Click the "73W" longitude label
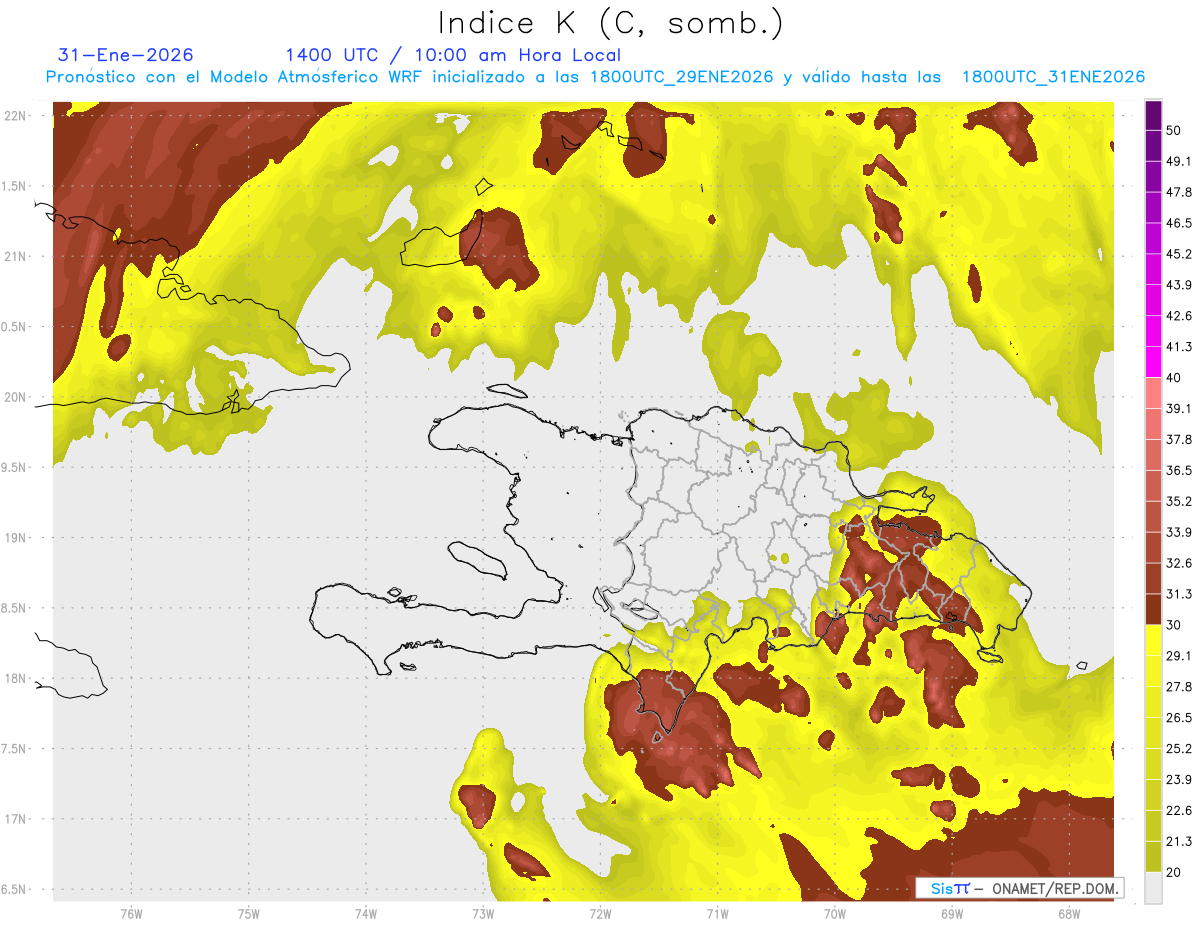The height and width of the screenshot is (927, 1200). pos(483,913)
